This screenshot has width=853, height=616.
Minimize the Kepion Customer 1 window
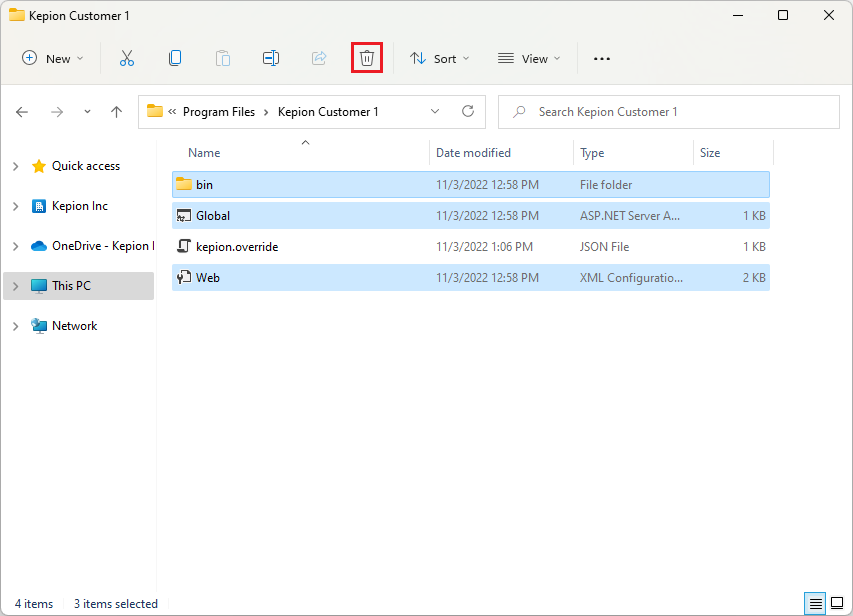tap(738, 15)
